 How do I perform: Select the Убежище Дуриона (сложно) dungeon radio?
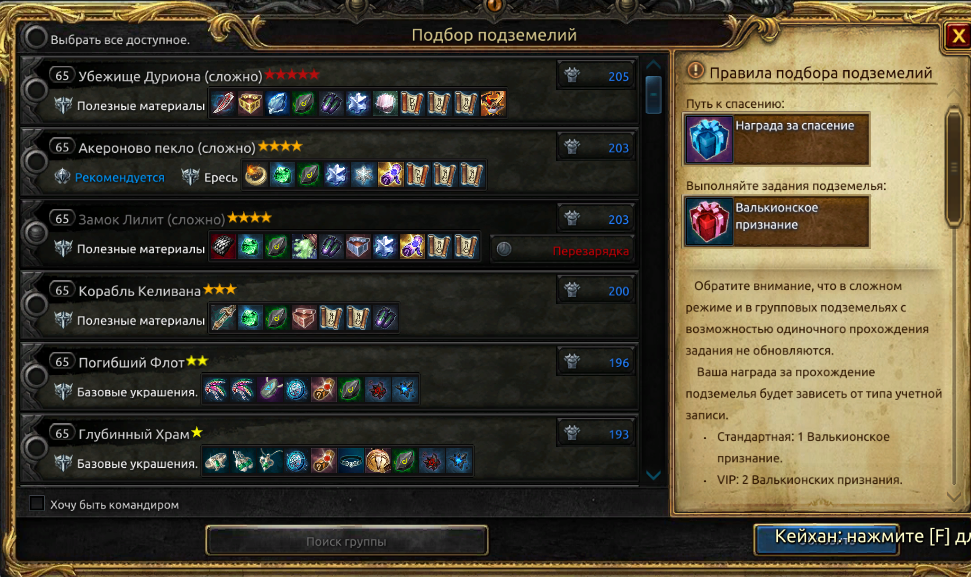35,90
